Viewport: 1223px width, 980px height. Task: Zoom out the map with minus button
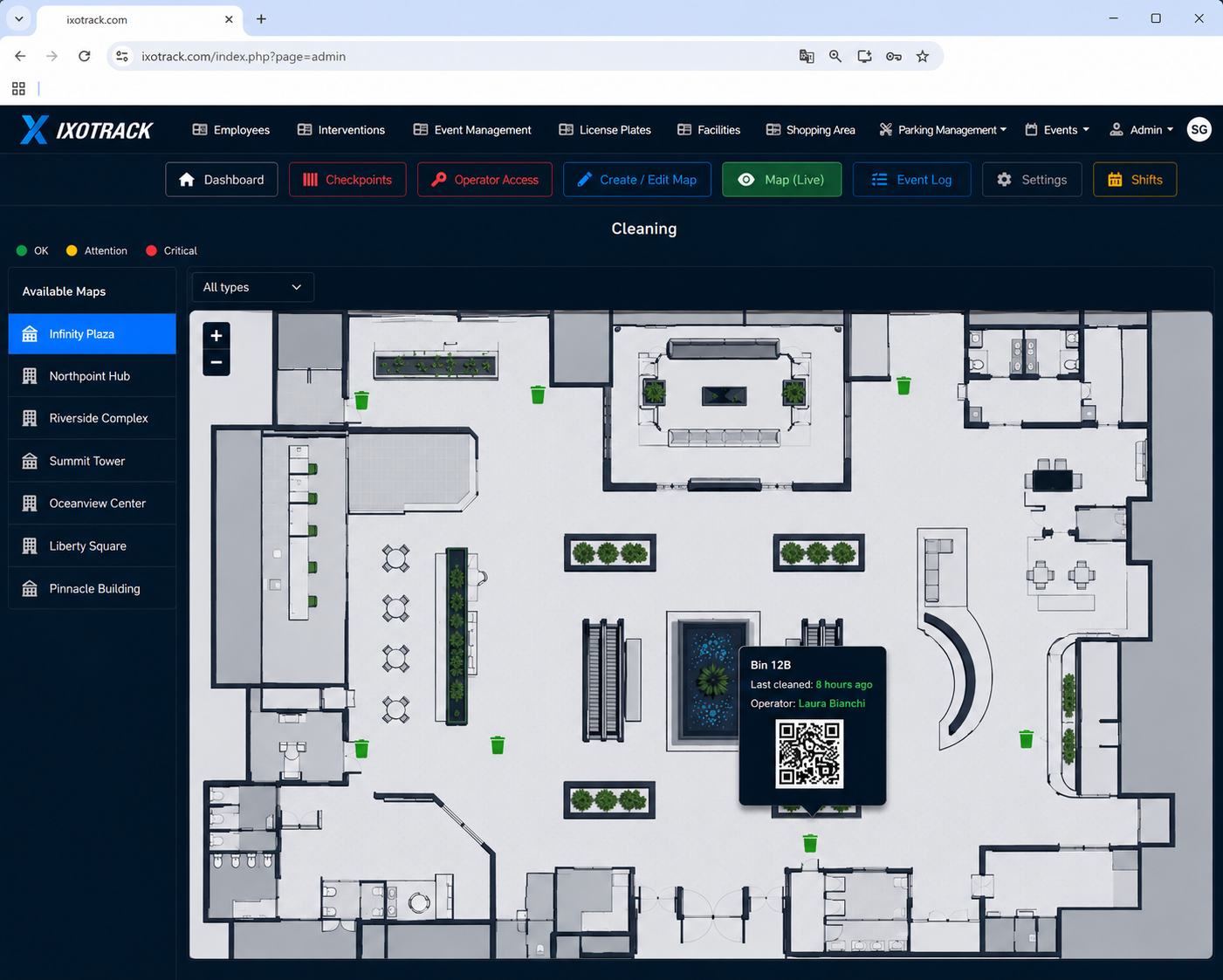(x=216, y=362)
